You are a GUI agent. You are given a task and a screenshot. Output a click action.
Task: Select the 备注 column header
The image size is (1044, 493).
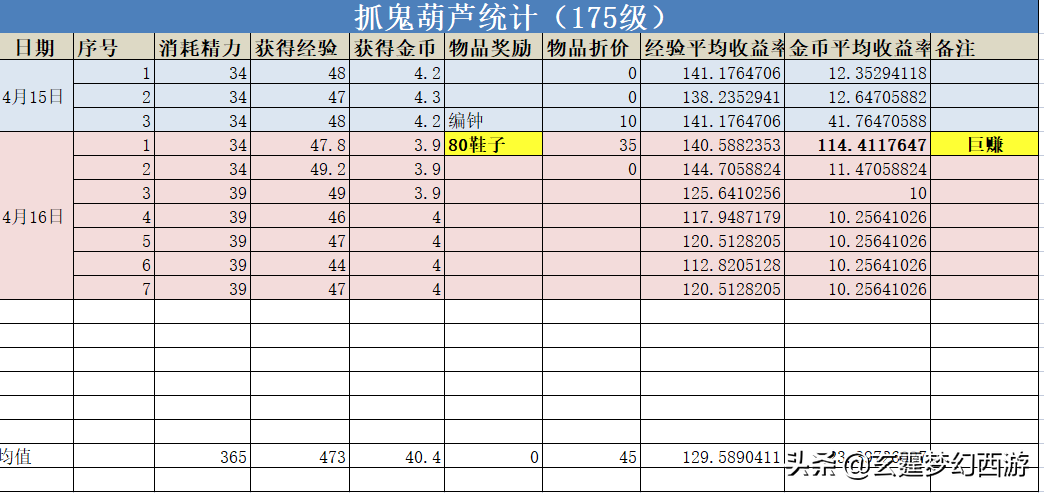pos(985,48)
